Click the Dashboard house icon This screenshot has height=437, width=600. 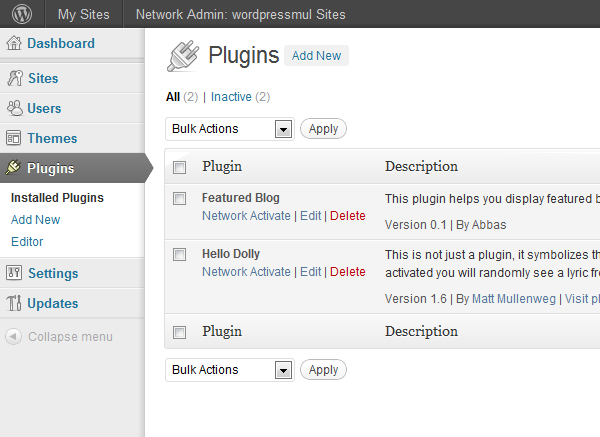(x=14, y=43)
